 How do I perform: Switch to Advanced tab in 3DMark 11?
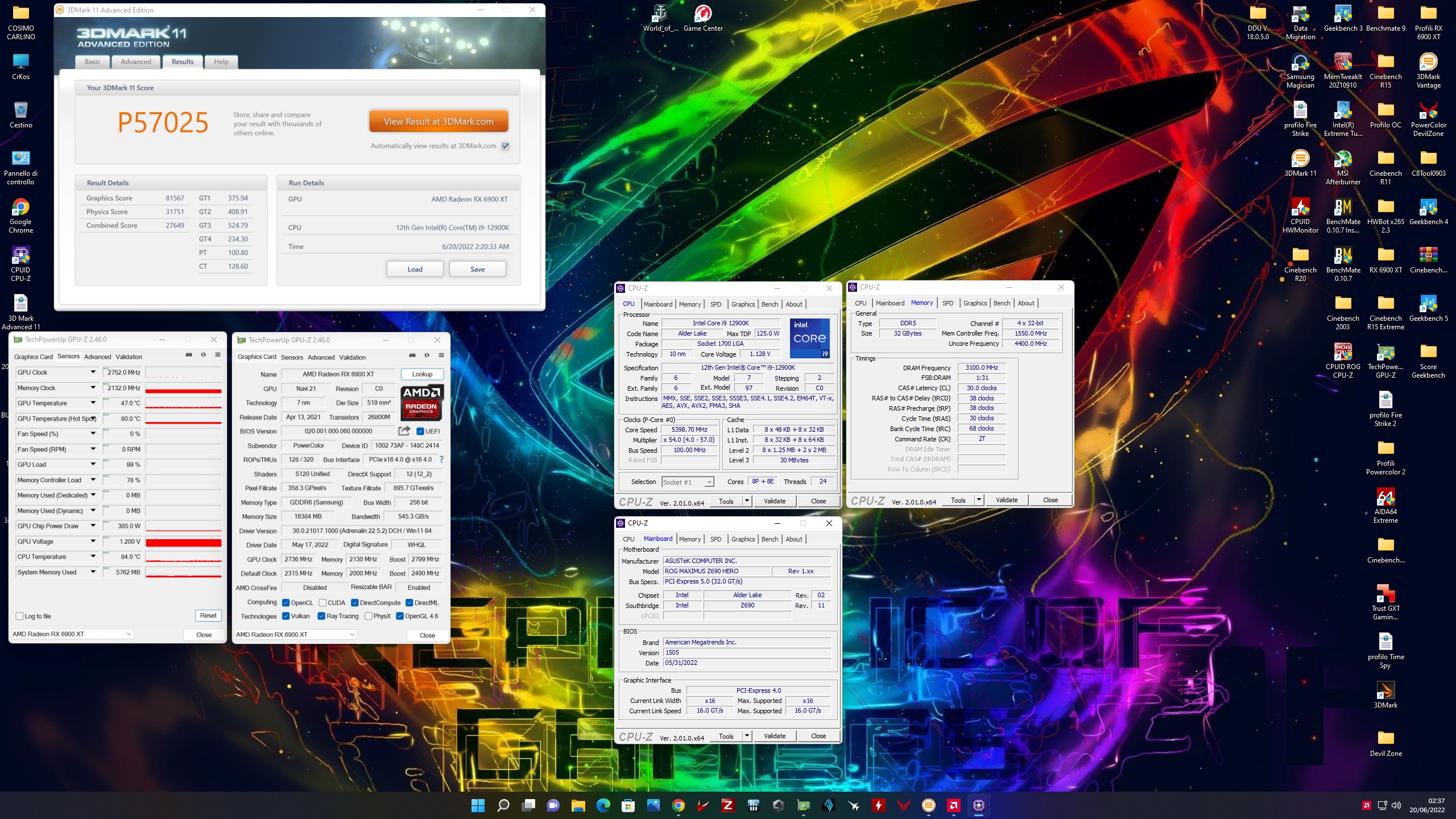click(136, 61)
